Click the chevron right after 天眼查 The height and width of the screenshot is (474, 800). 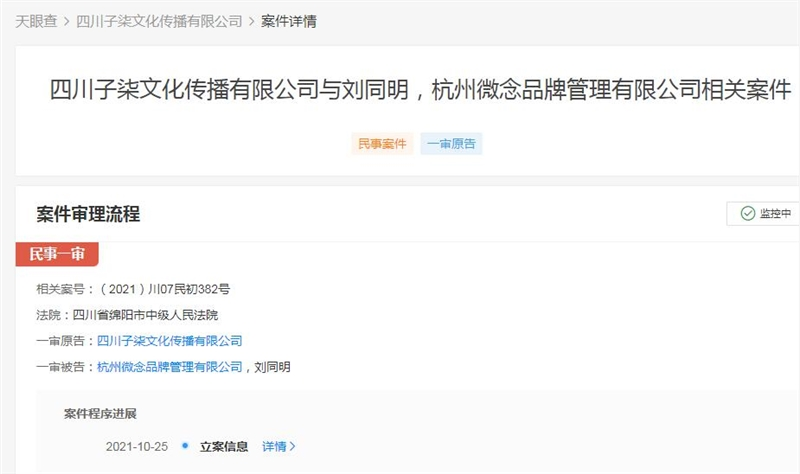click(66, 21)
